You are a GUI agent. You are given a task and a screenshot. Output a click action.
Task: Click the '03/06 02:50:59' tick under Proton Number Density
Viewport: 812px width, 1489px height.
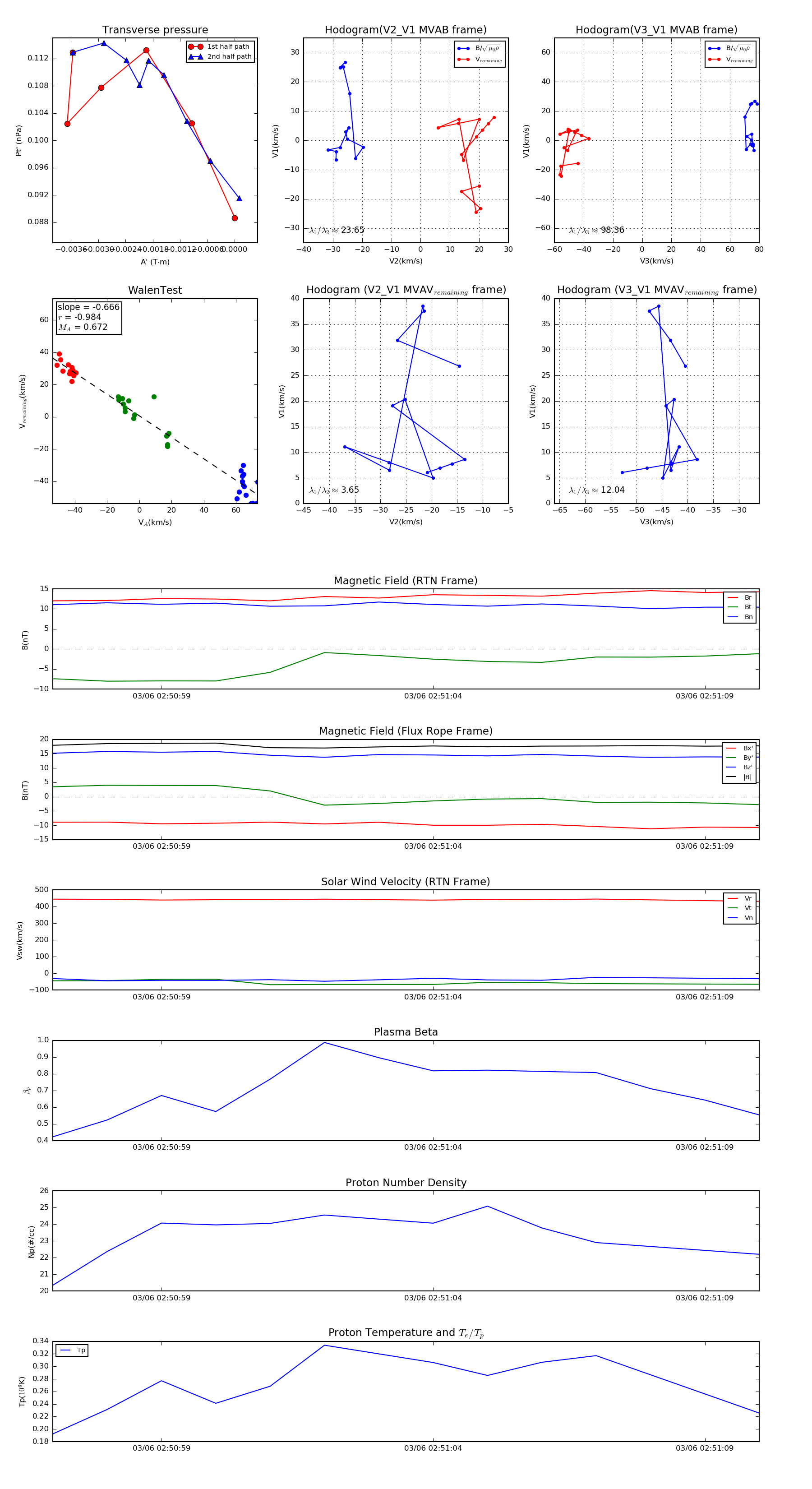click(161, 1298)
